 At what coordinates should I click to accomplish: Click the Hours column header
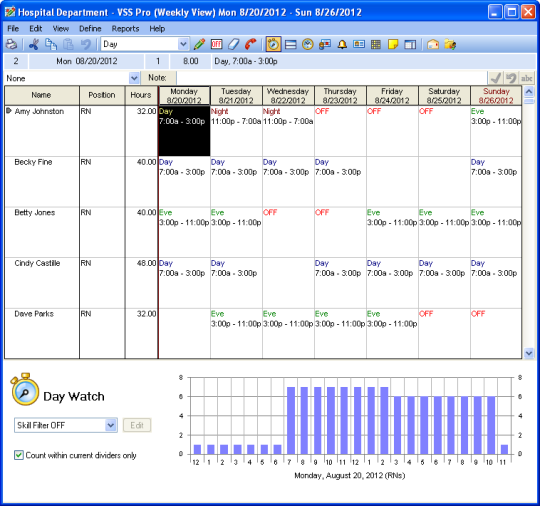(x=141, y=95)
